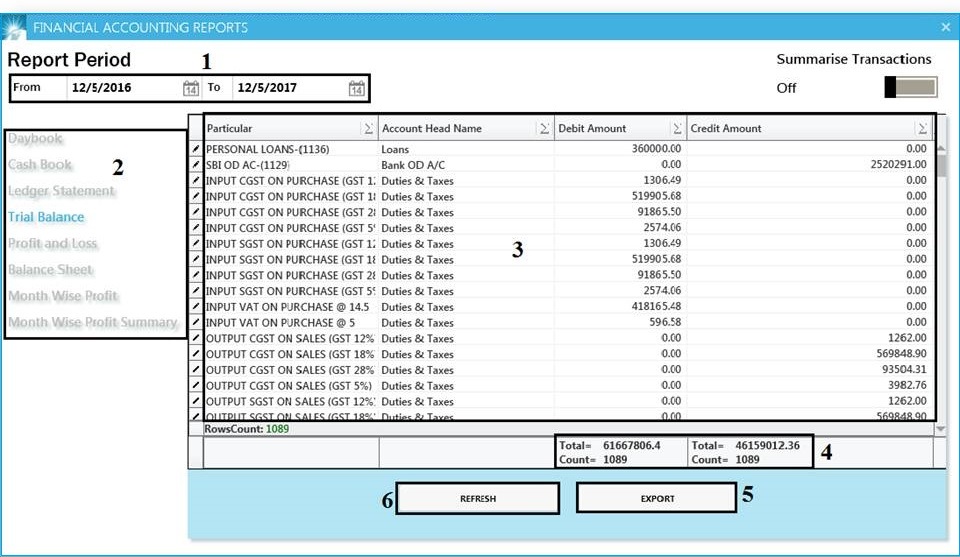Screen dimensions: 960x557
Task: Click edit pencil for OUTPUT CGST ON SALES (GST 5%)
Action: 196,386
